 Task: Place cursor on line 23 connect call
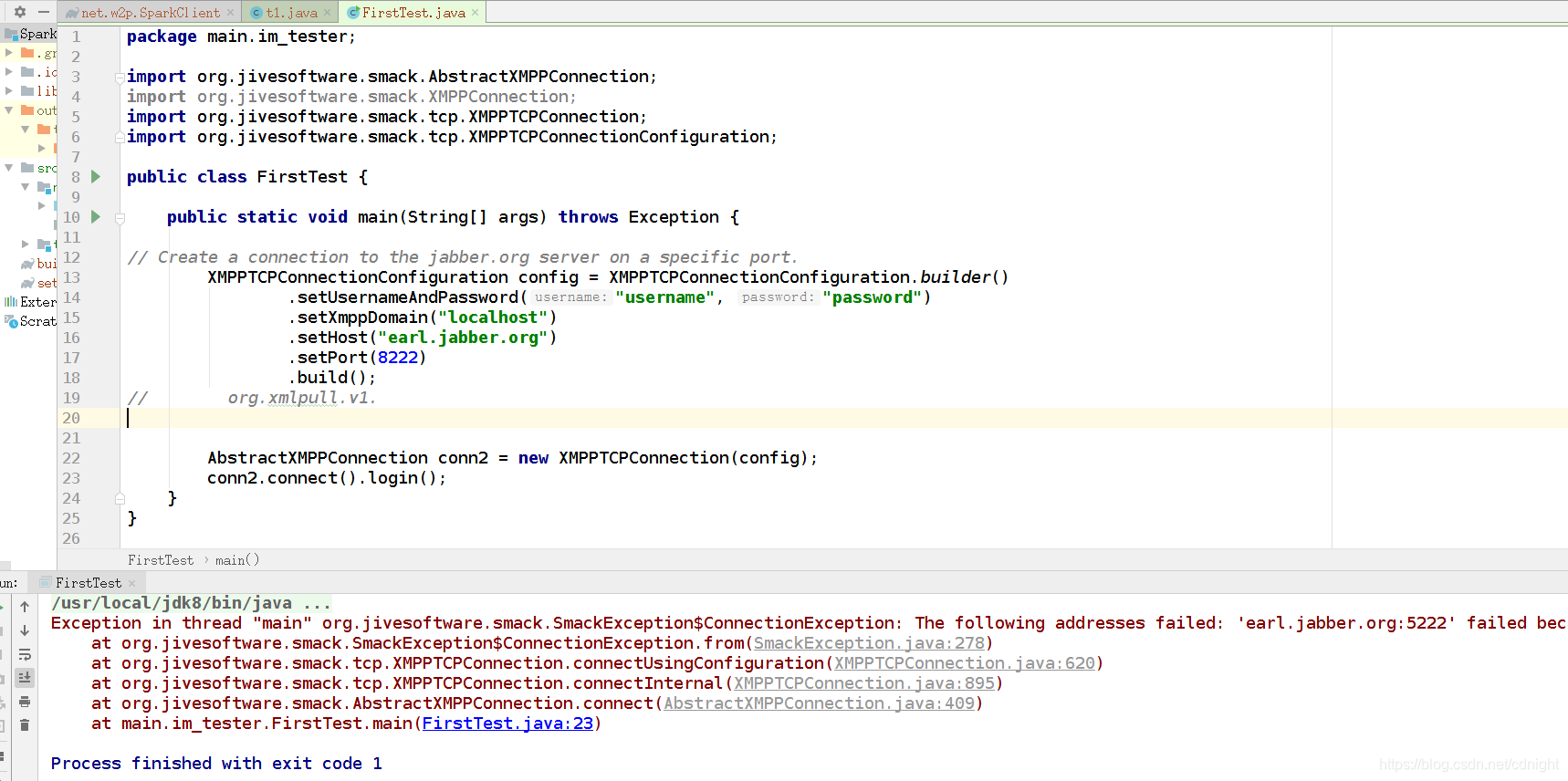(327, 478)
